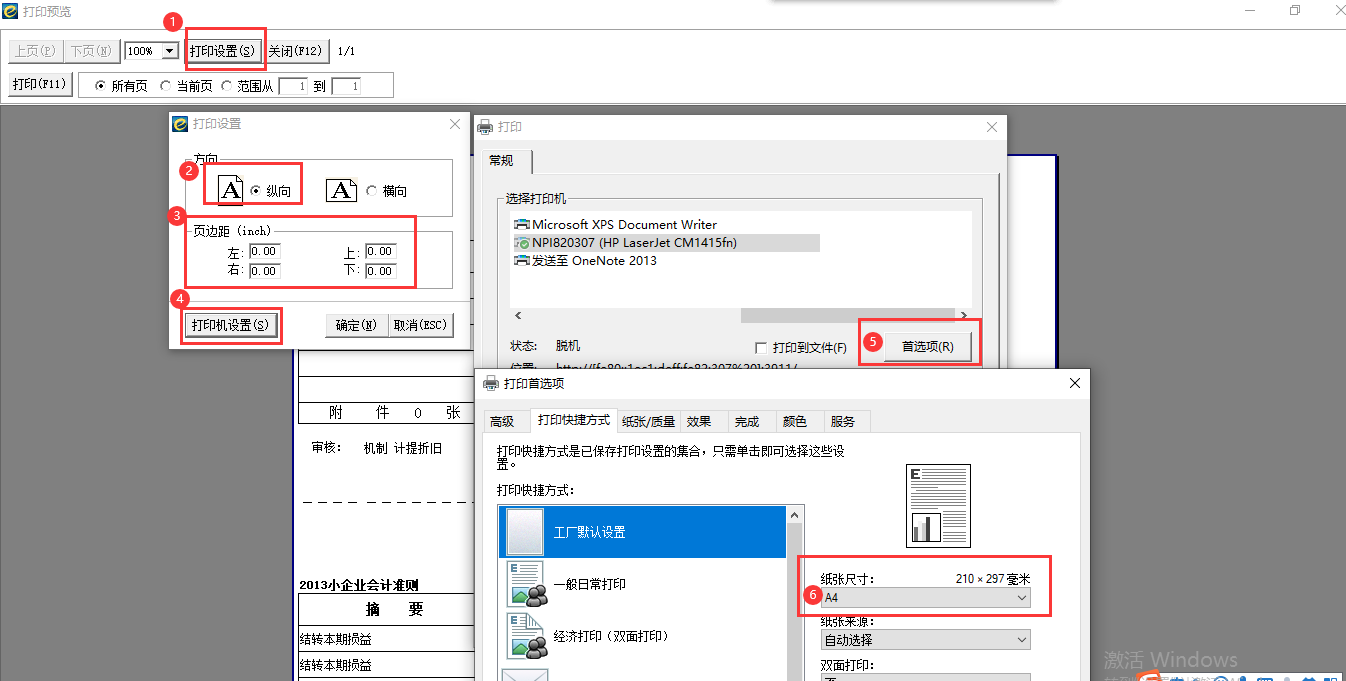Screen dimensions: 1346x681
Task: Choose 横向 landscape orientation radio
Action: click(372, 190)
